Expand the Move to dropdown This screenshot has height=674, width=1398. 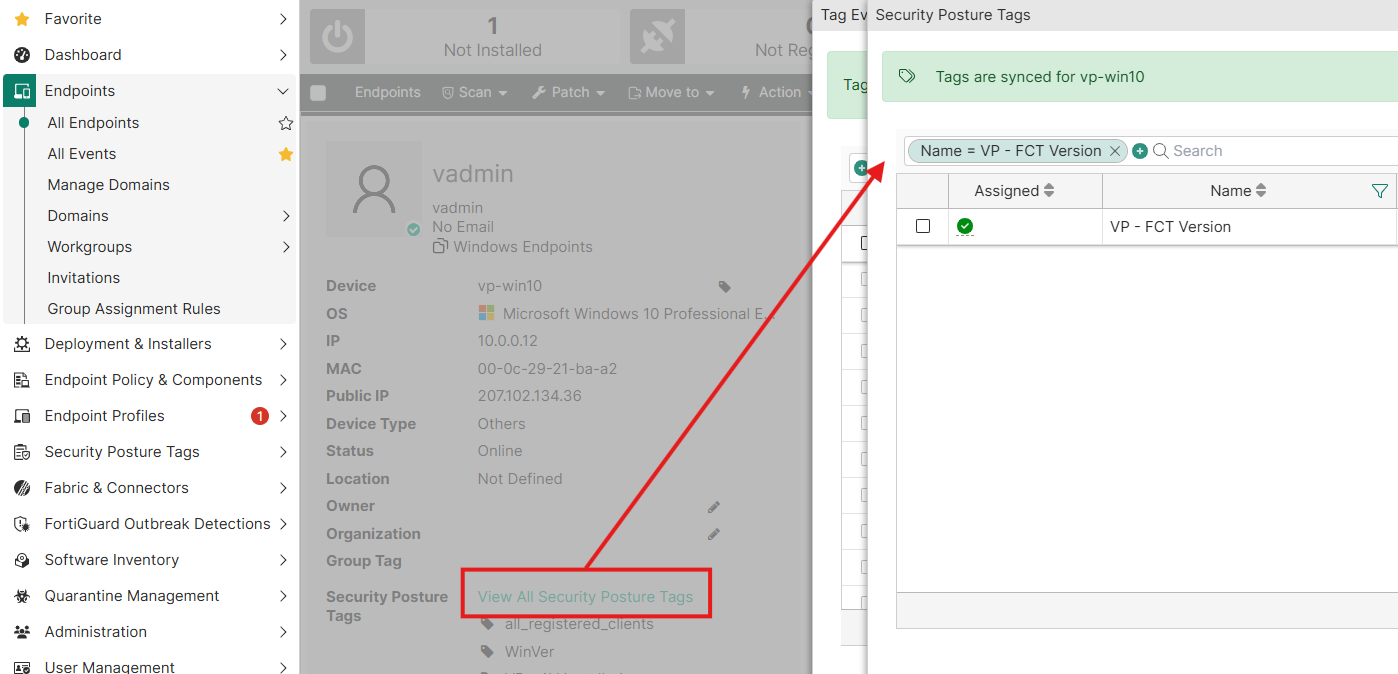tap(671, 92)
